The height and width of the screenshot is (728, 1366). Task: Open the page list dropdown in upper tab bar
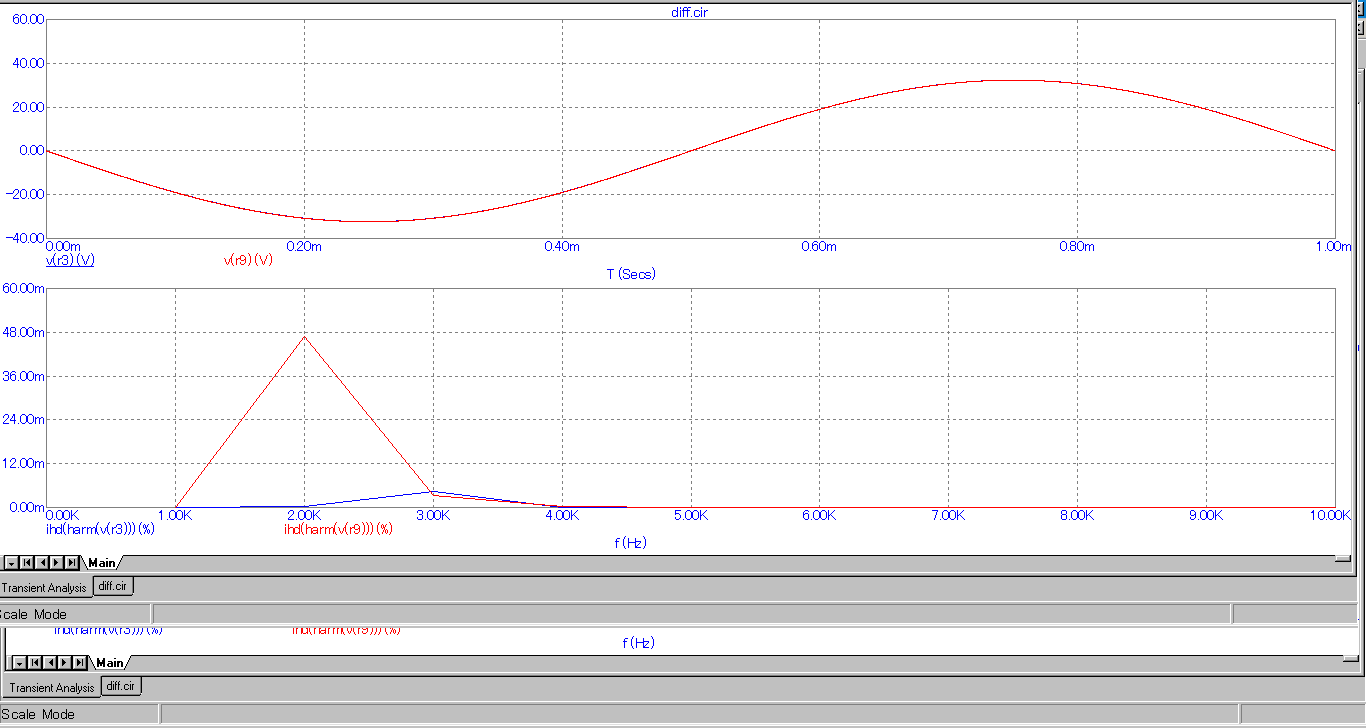point(11,563)
